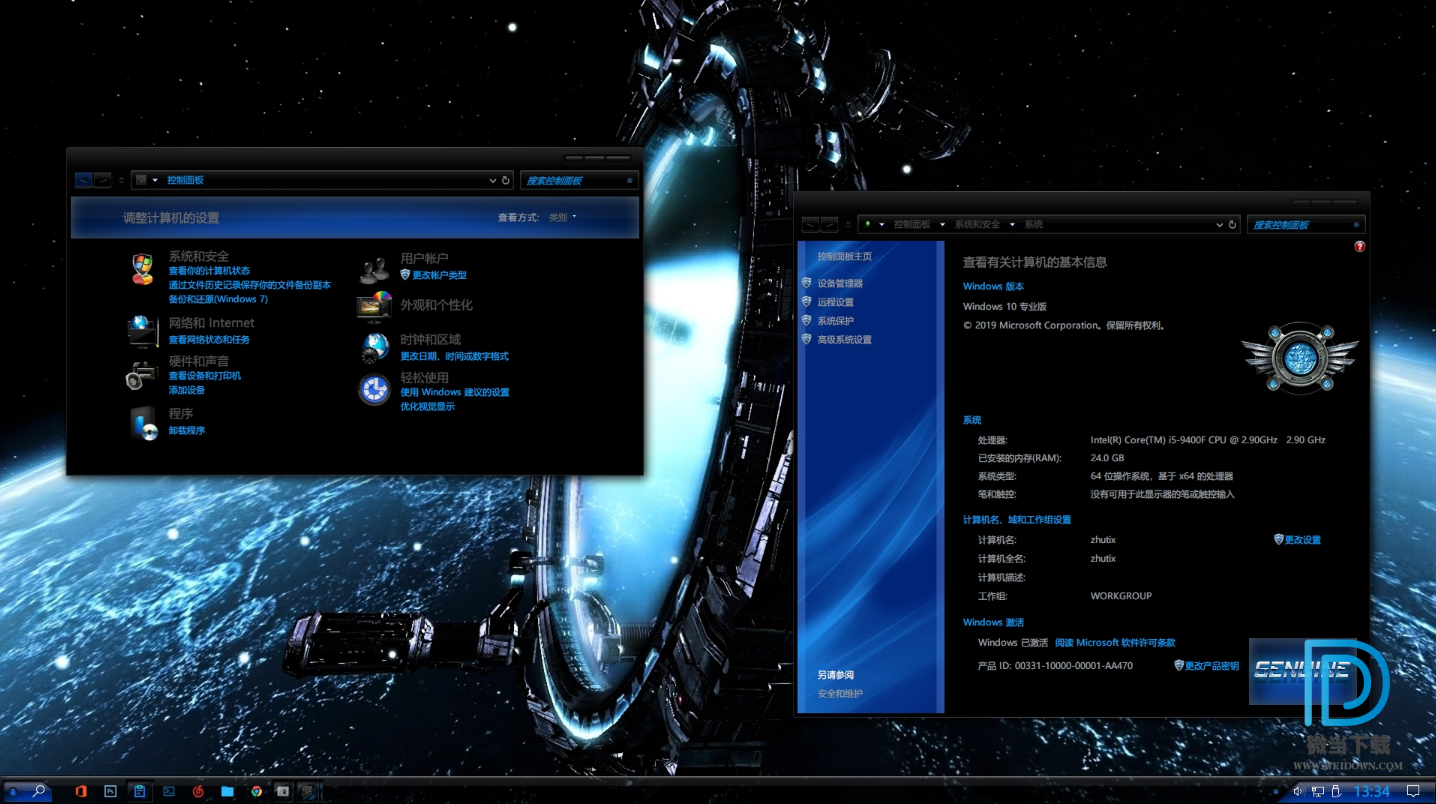Open 阅读 Microsoft 软件许可条款 link
The image size is (1436, 804).
click(x=1115, y=643)
